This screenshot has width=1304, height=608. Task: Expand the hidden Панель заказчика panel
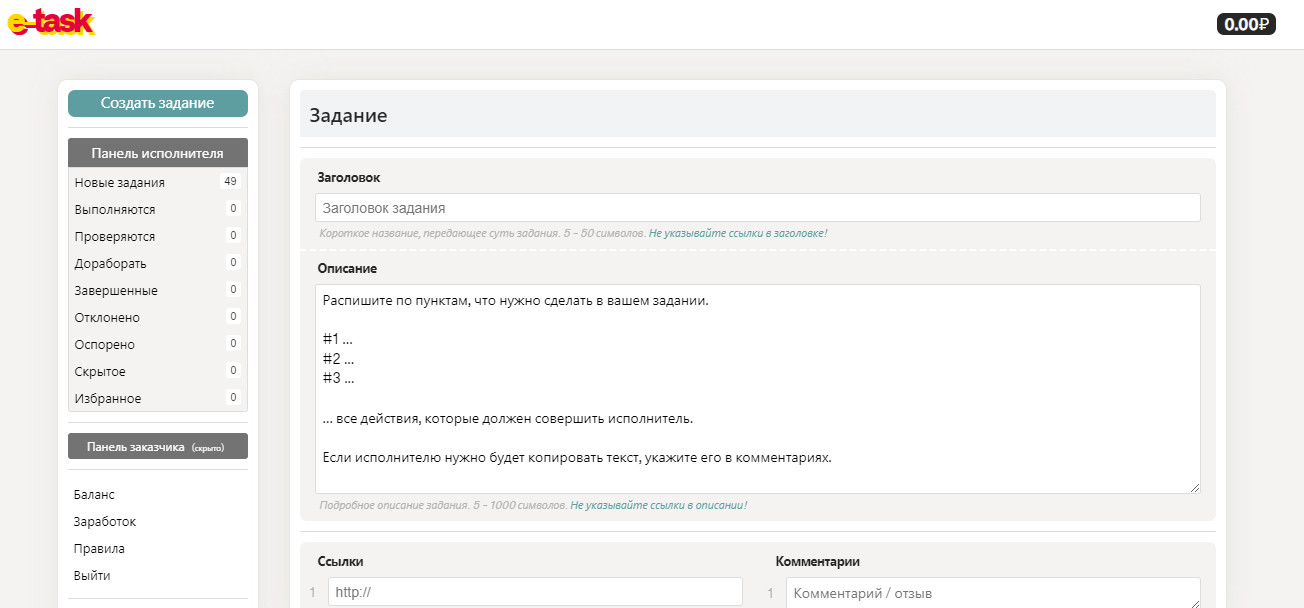point(157,446)
